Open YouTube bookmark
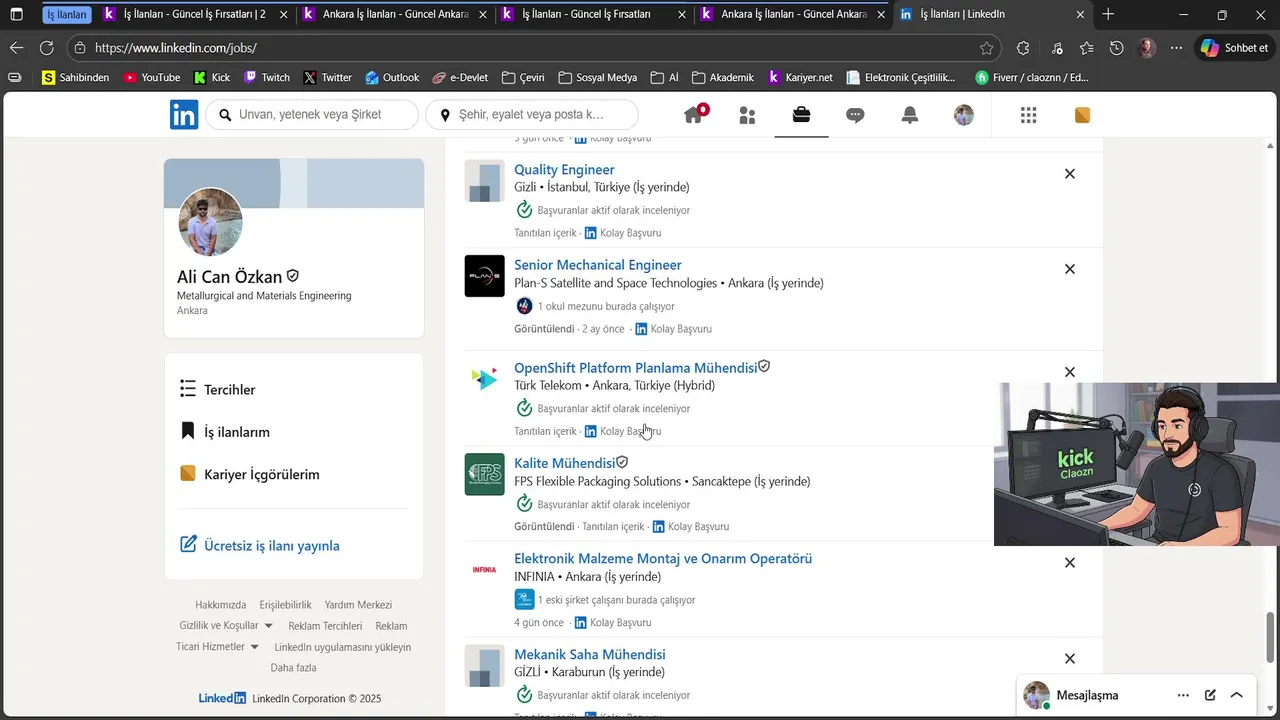Image resolution: width=1280 pixels, height=720 pixels. 152,77
